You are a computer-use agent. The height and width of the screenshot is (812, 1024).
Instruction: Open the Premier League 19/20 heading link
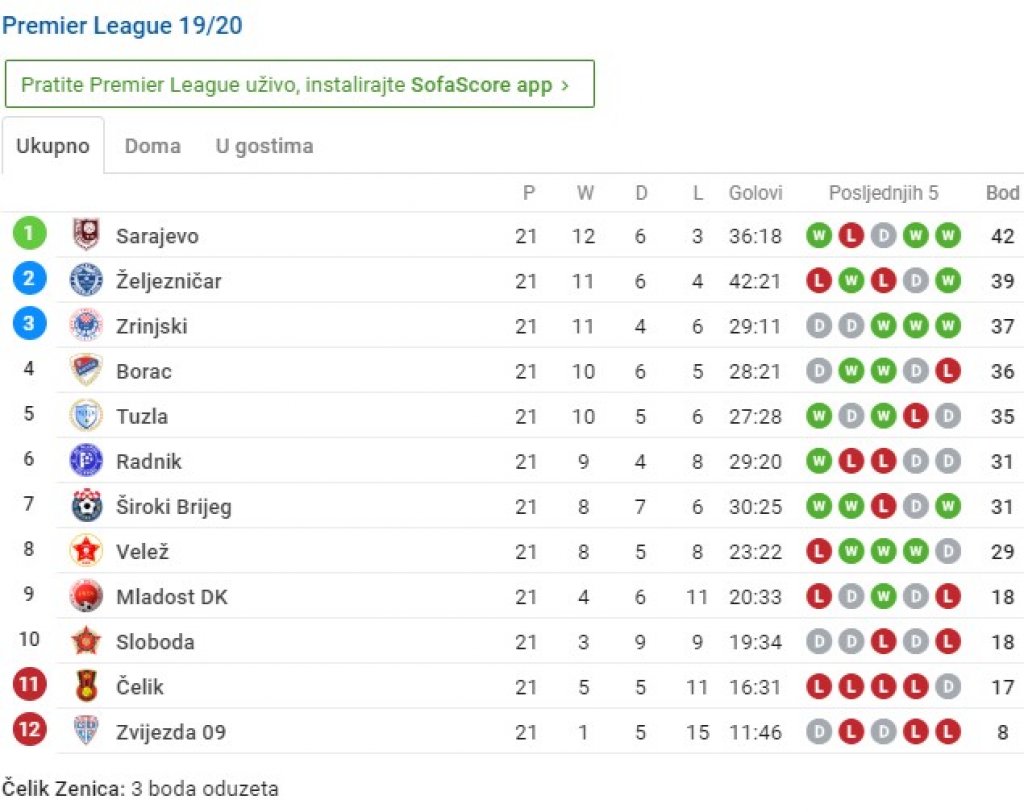122,25
